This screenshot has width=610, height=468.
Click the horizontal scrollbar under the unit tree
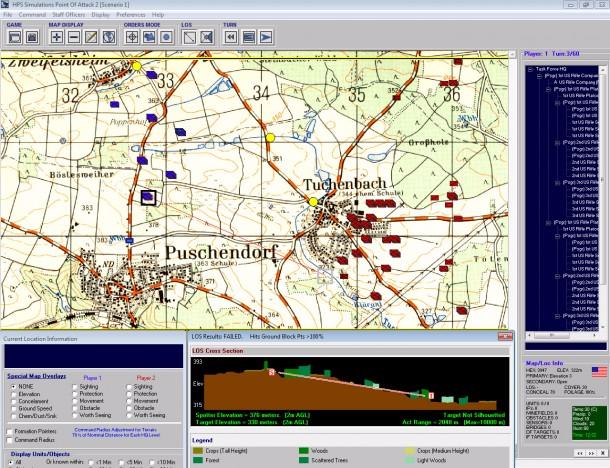562,335
